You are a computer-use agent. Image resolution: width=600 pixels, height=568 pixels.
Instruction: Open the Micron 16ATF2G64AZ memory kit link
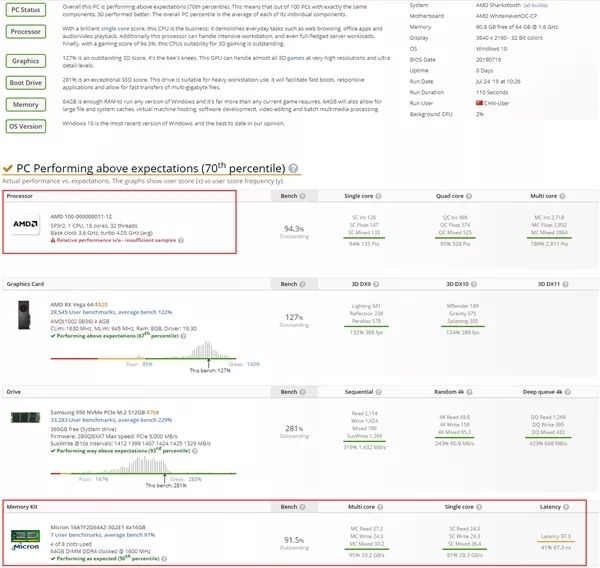click(98, 527)
